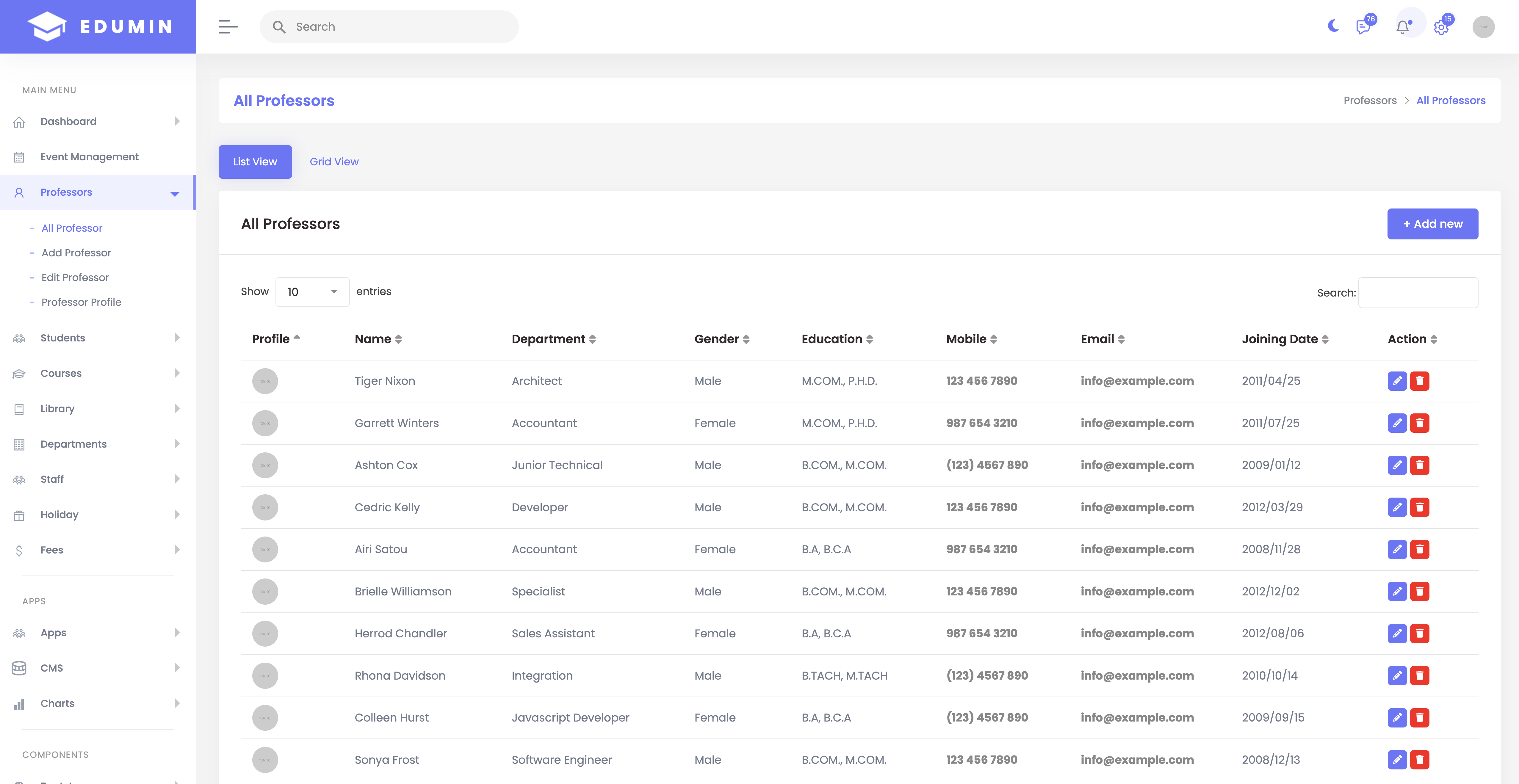Click the table Search input field
1519x784 pixels.
pos(1418,292)
